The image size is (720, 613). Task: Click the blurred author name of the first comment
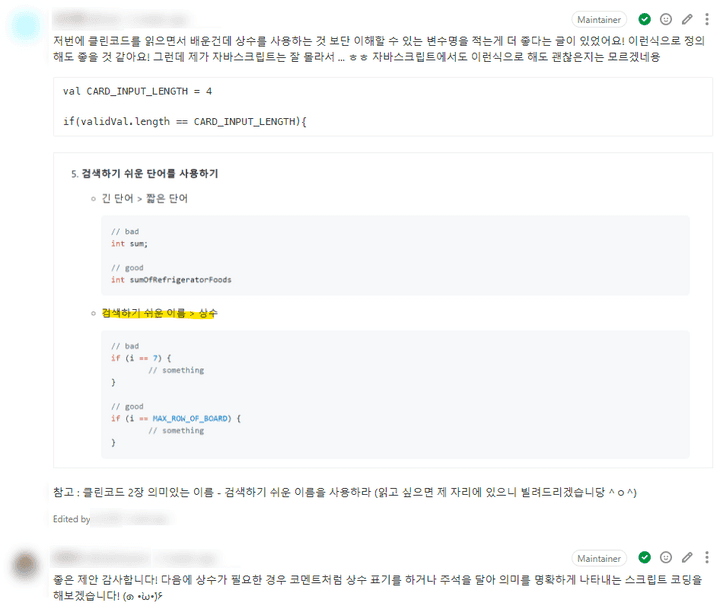(x=85, y=19)
